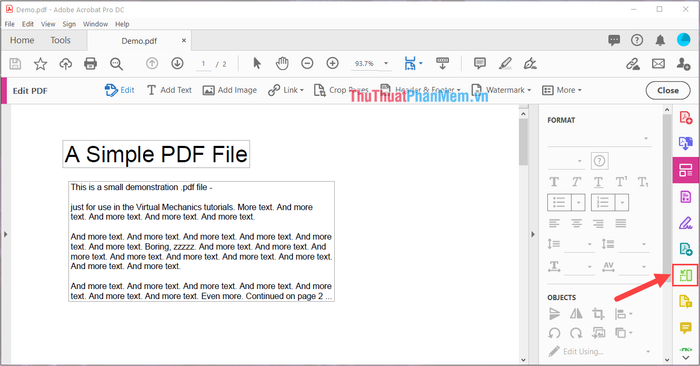The image size is (700, 366).
Task: Click the Print file icon
Action: click(90, 64)
